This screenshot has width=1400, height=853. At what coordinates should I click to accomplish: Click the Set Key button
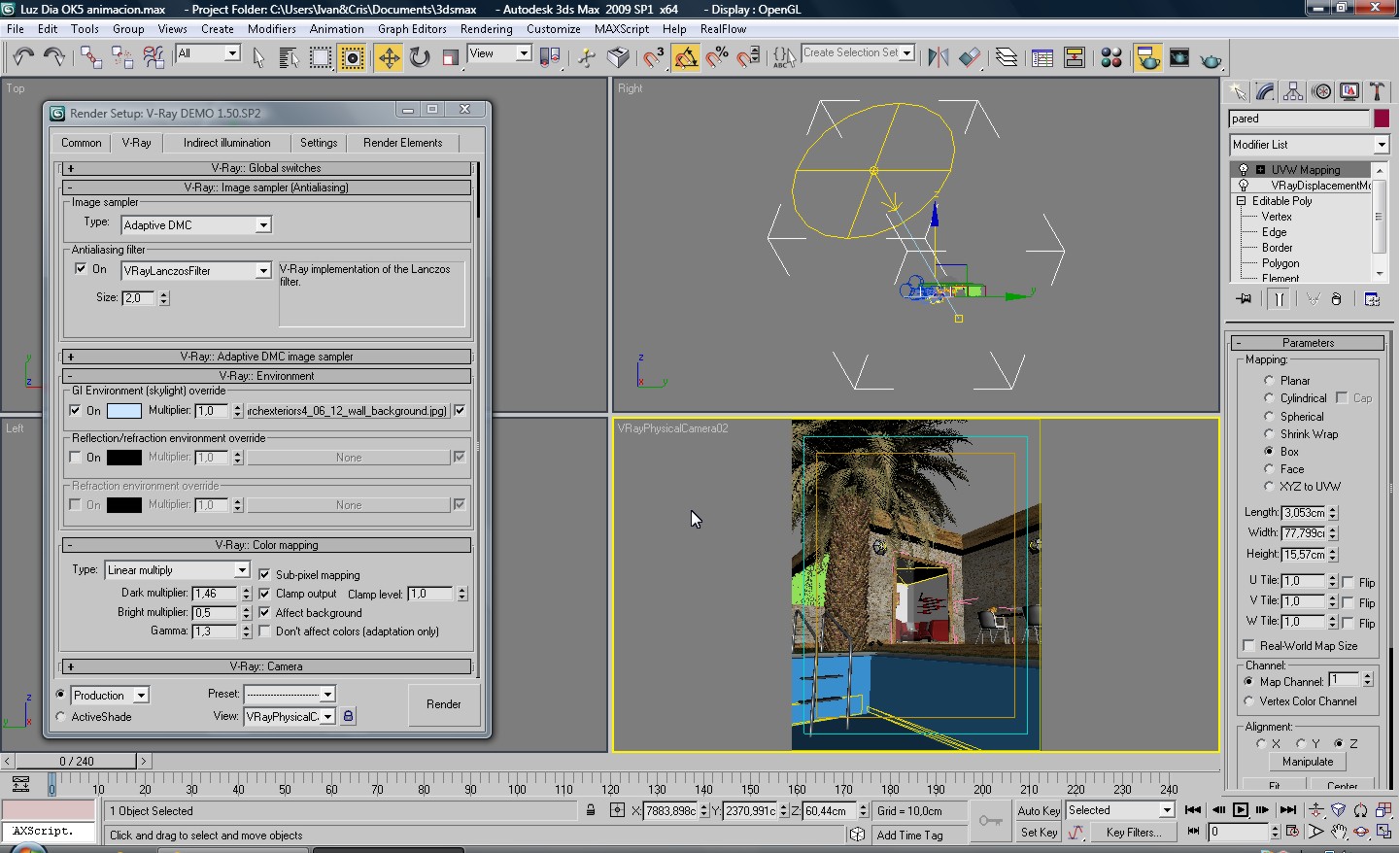(x=1039, y=833)
